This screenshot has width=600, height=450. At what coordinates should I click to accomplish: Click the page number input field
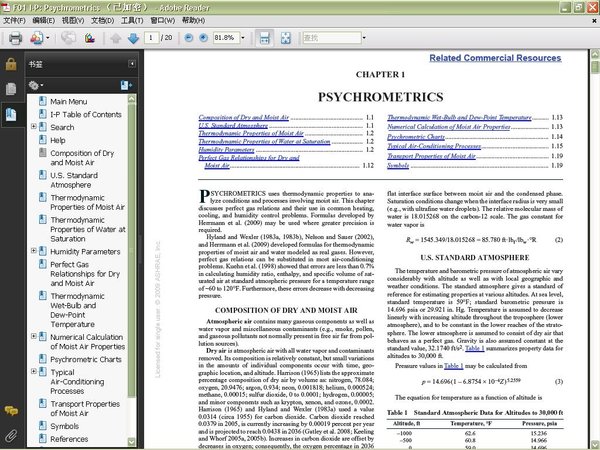coord(150,37)
